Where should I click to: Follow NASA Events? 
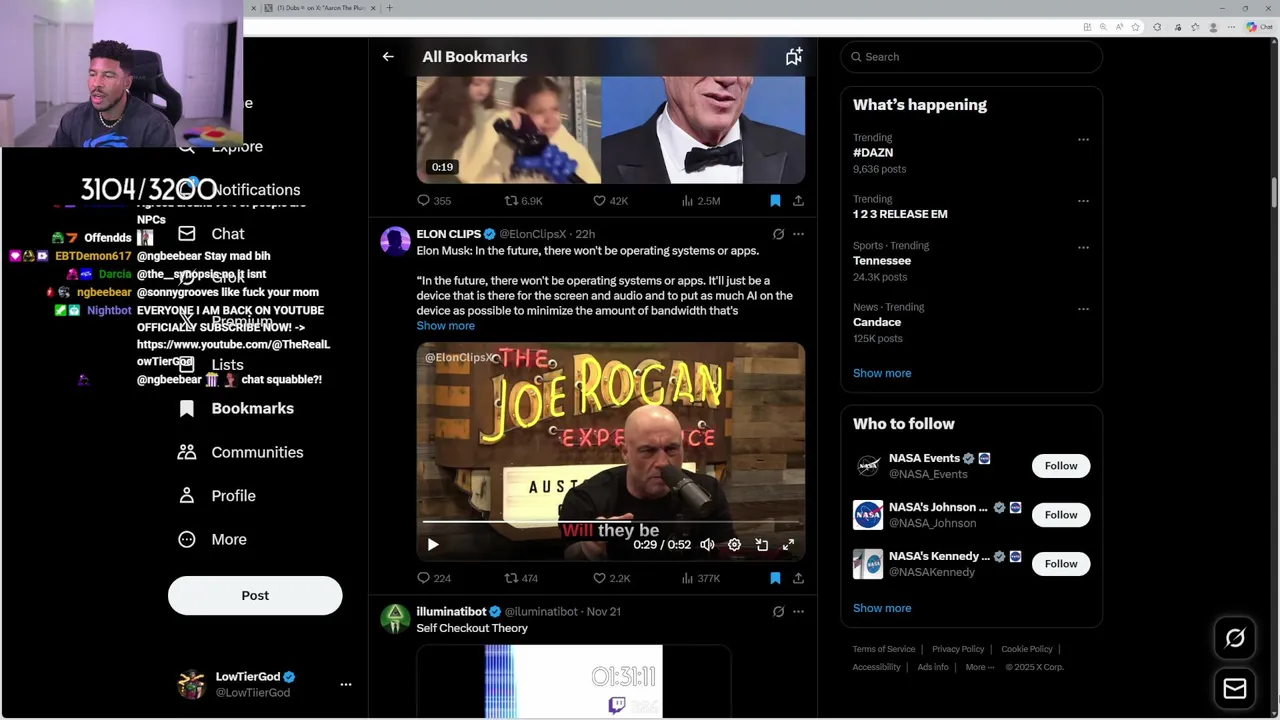(x=1061, y=466)
